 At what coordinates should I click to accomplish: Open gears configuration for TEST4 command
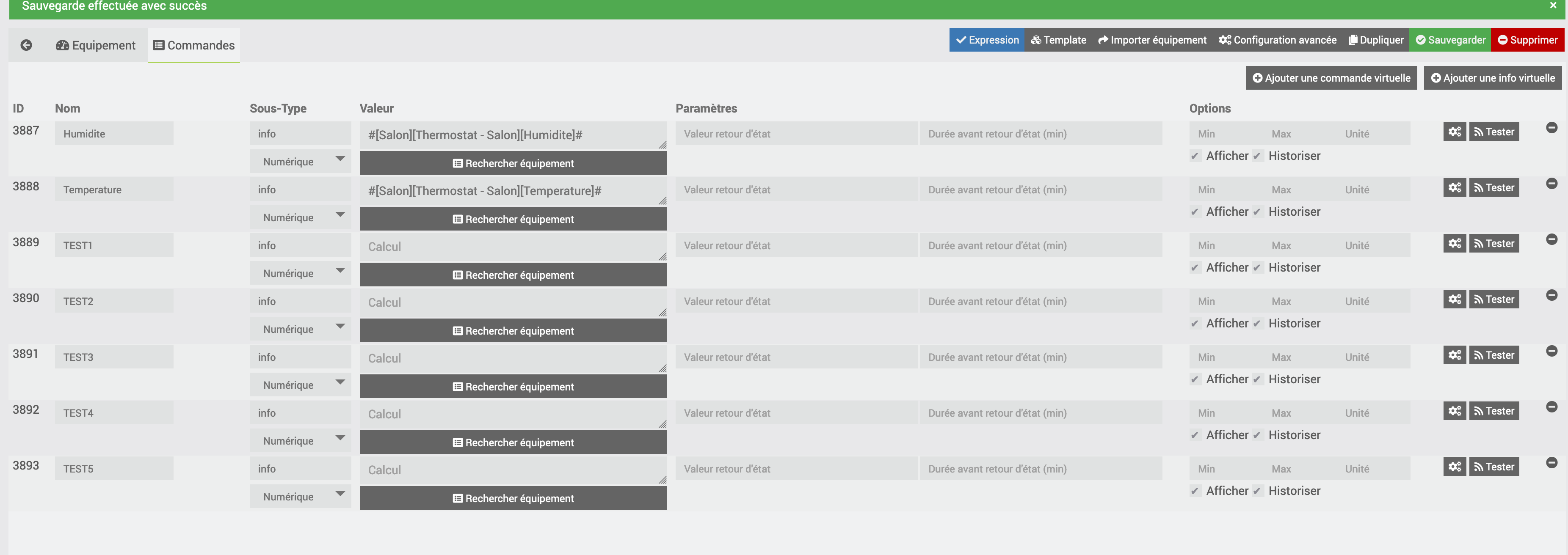(1455, 411)
